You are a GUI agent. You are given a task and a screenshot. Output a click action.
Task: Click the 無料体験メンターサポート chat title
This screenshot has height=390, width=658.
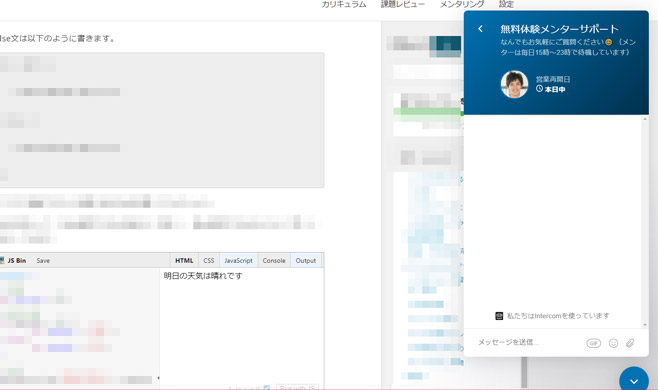click(x=559, y=29)
